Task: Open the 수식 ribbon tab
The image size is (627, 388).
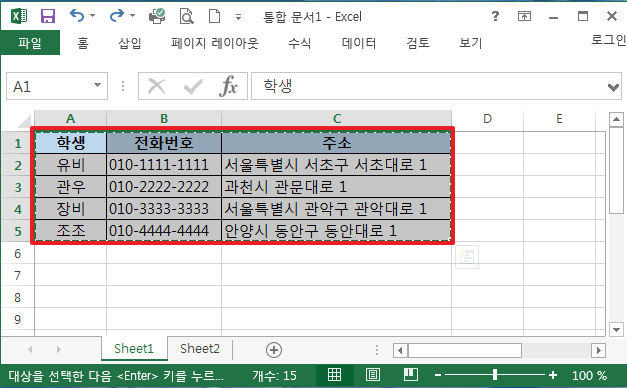Action: point(300,42)
